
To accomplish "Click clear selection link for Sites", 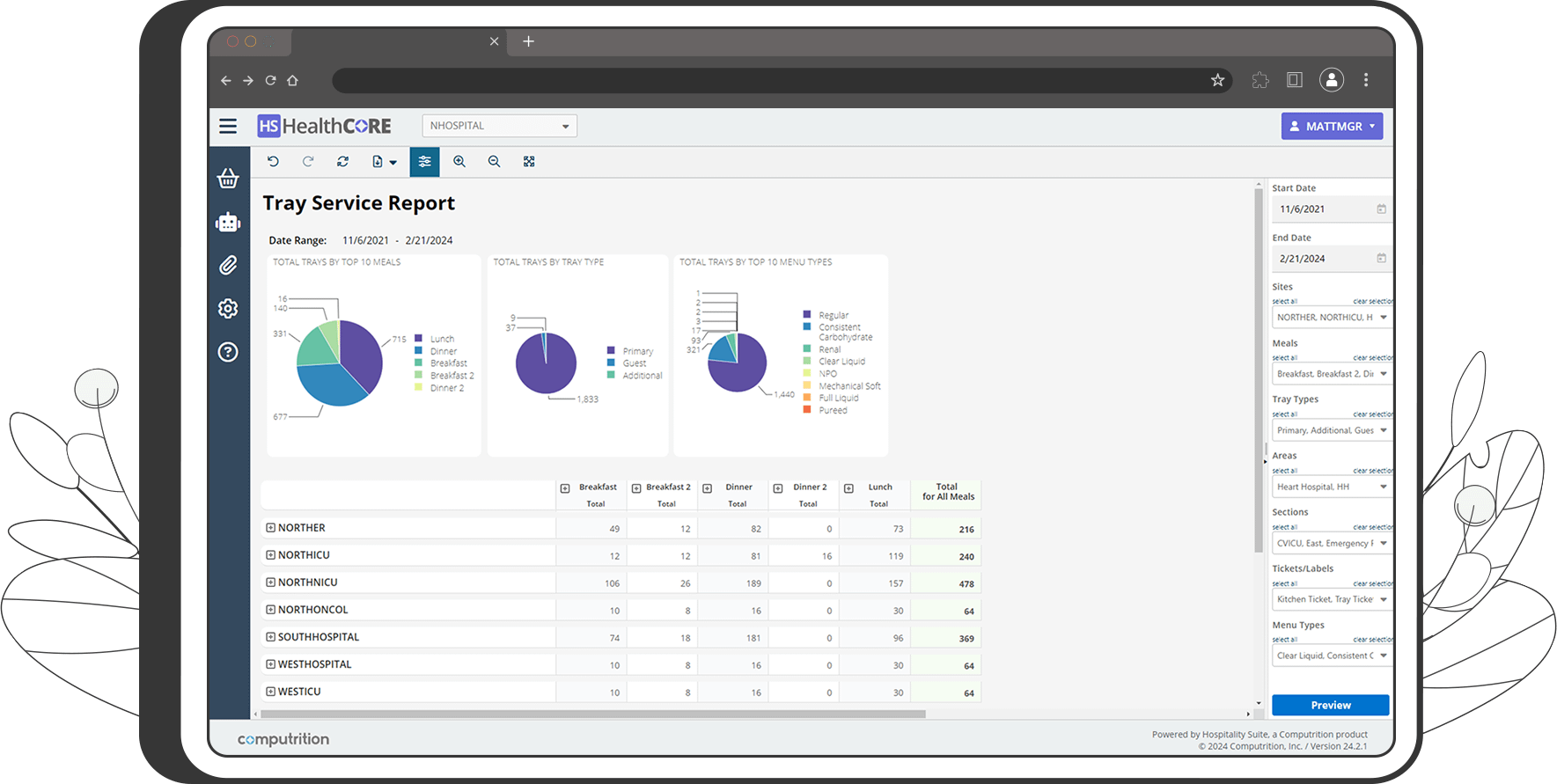I will pos(1372,302).
